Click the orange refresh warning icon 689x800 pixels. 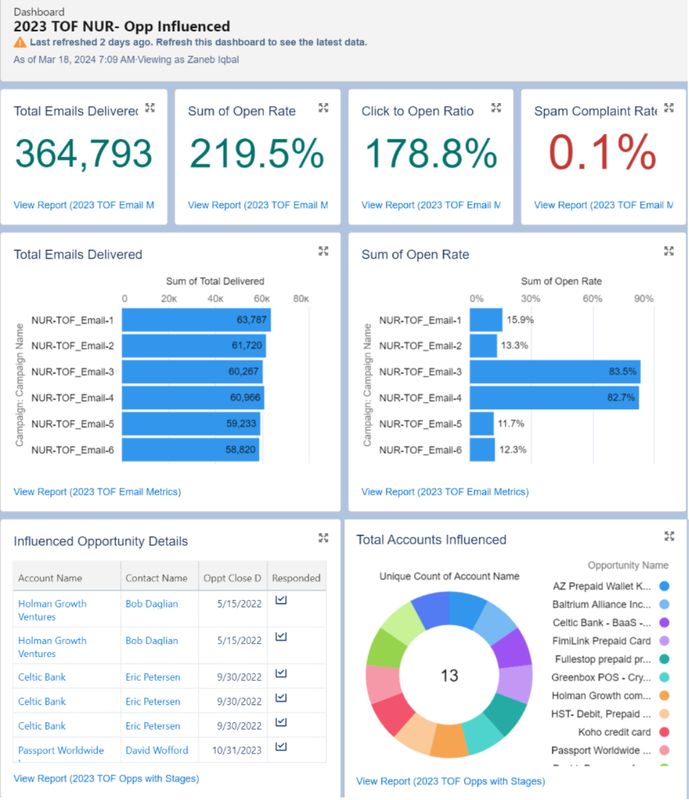coord(20,42)
